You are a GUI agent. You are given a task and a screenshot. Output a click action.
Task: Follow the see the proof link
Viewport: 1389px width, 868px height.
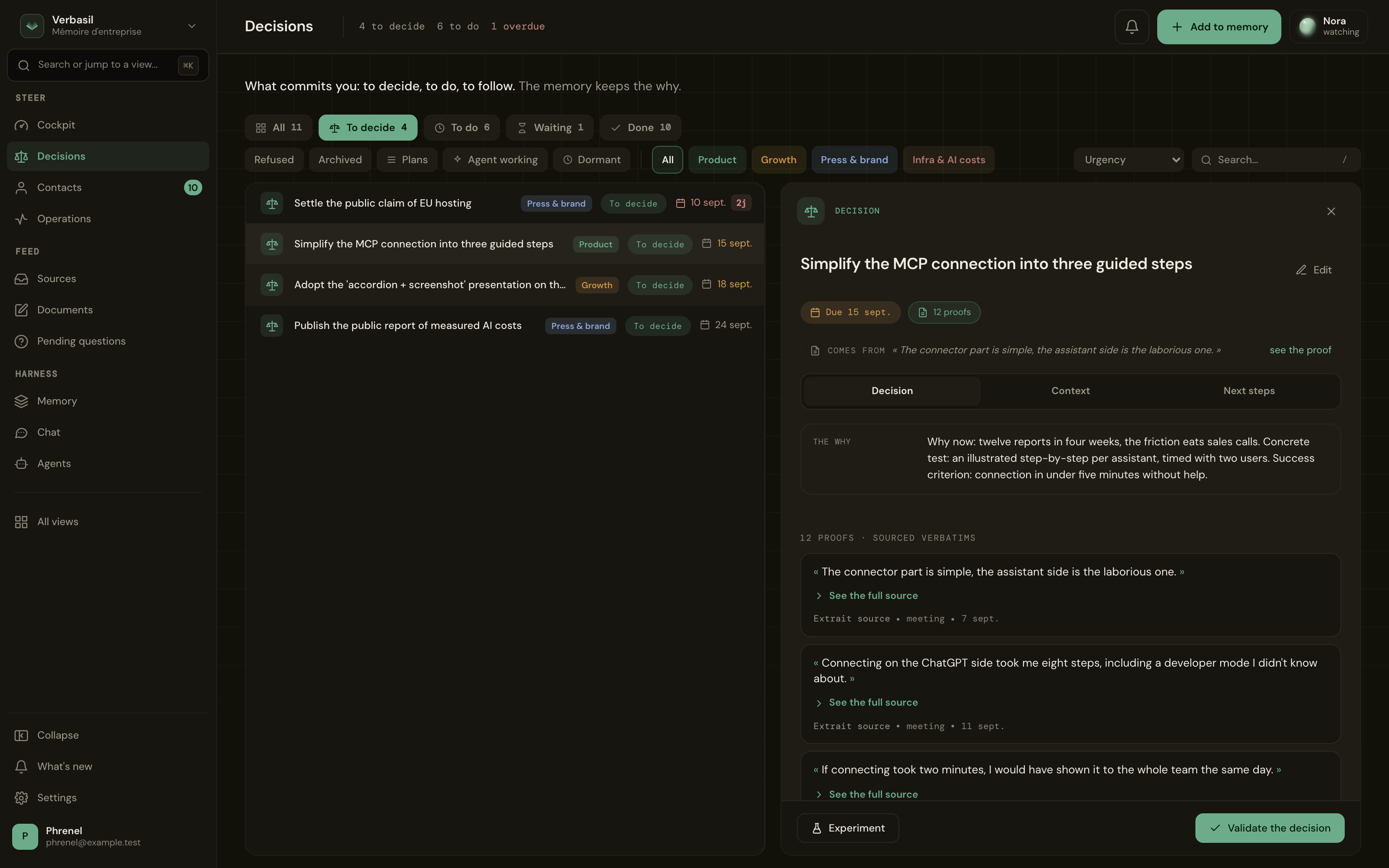point(1300,350)
